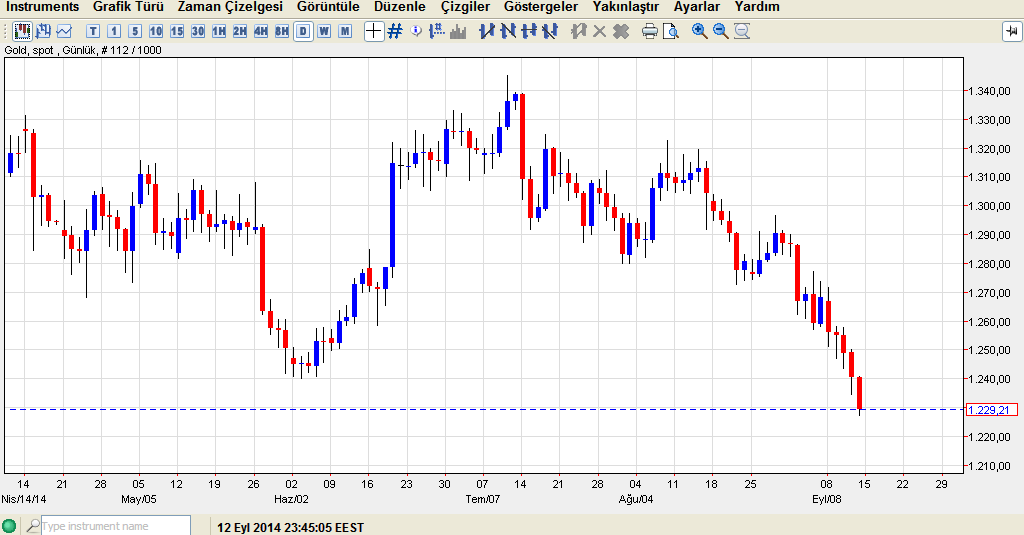Click the greyed edit line icon
Screen dimensions: 1024x535
click(578, 31)
